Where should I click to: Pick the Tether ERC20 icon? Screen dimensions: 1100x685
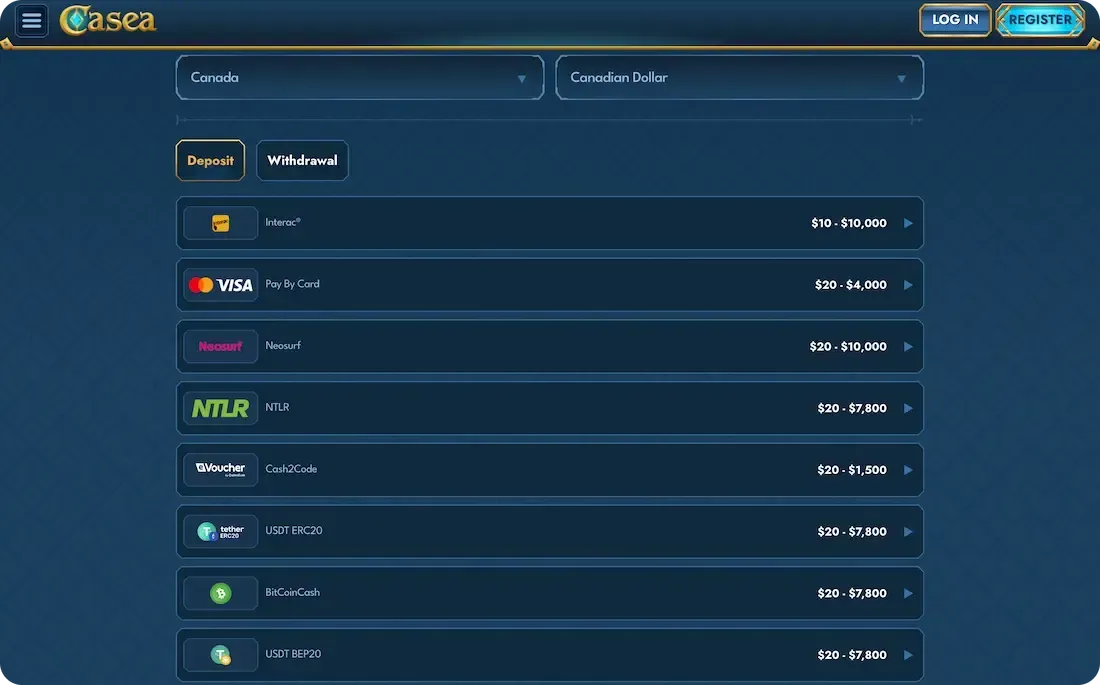(221, 532)
